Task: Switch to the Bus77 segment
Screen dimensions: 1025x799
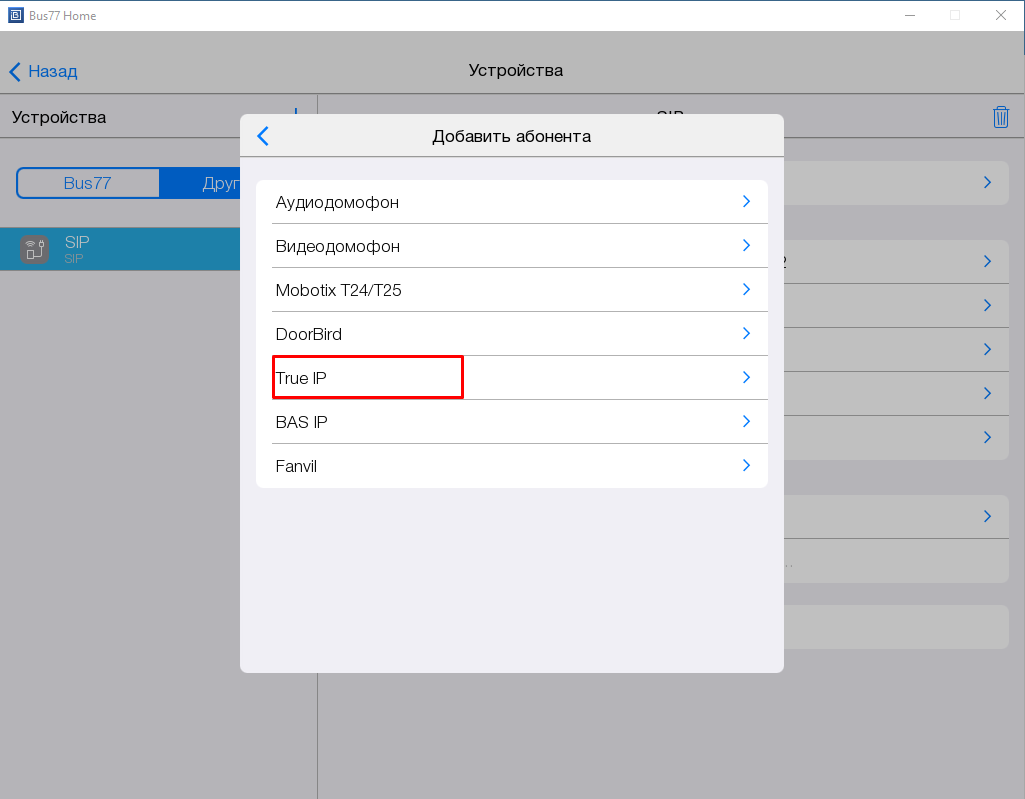Action: 88,183
